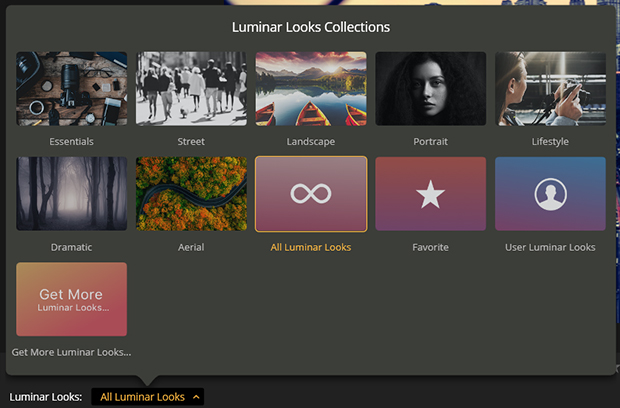
Task: Click the Street label
Action: click(191, 142)
